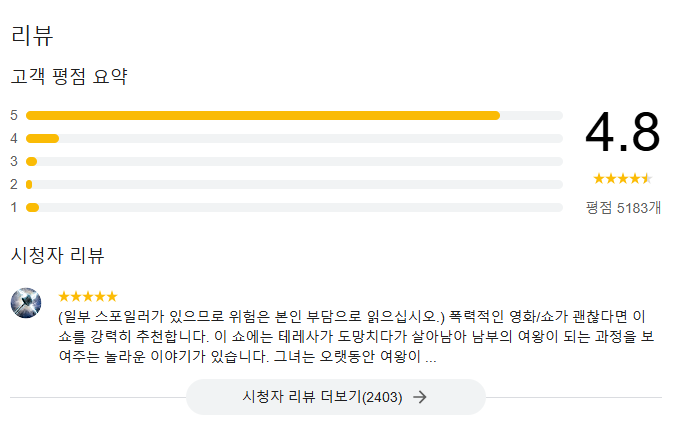
Task: Click the five-star rating above the review text
Action: pos(88,296)
